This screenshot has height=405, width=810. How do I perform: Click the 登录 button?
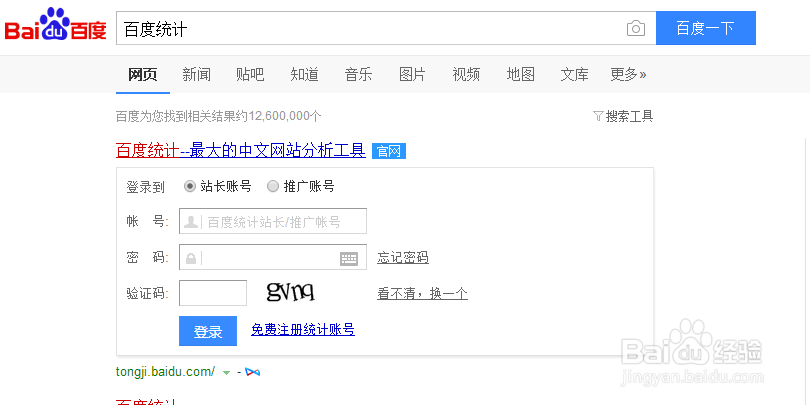208,331
